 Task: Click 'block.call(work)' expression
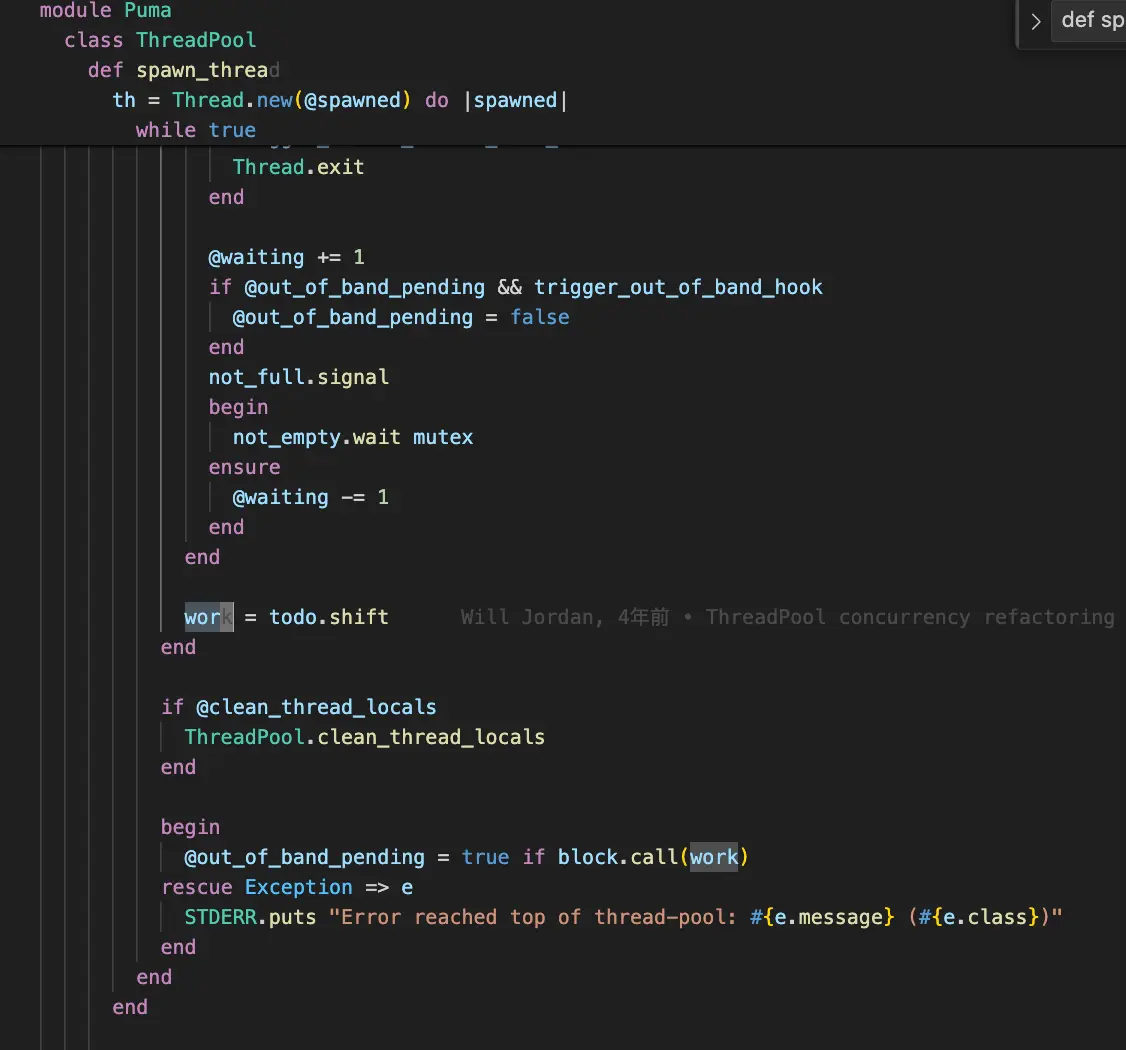click(653, 858)
